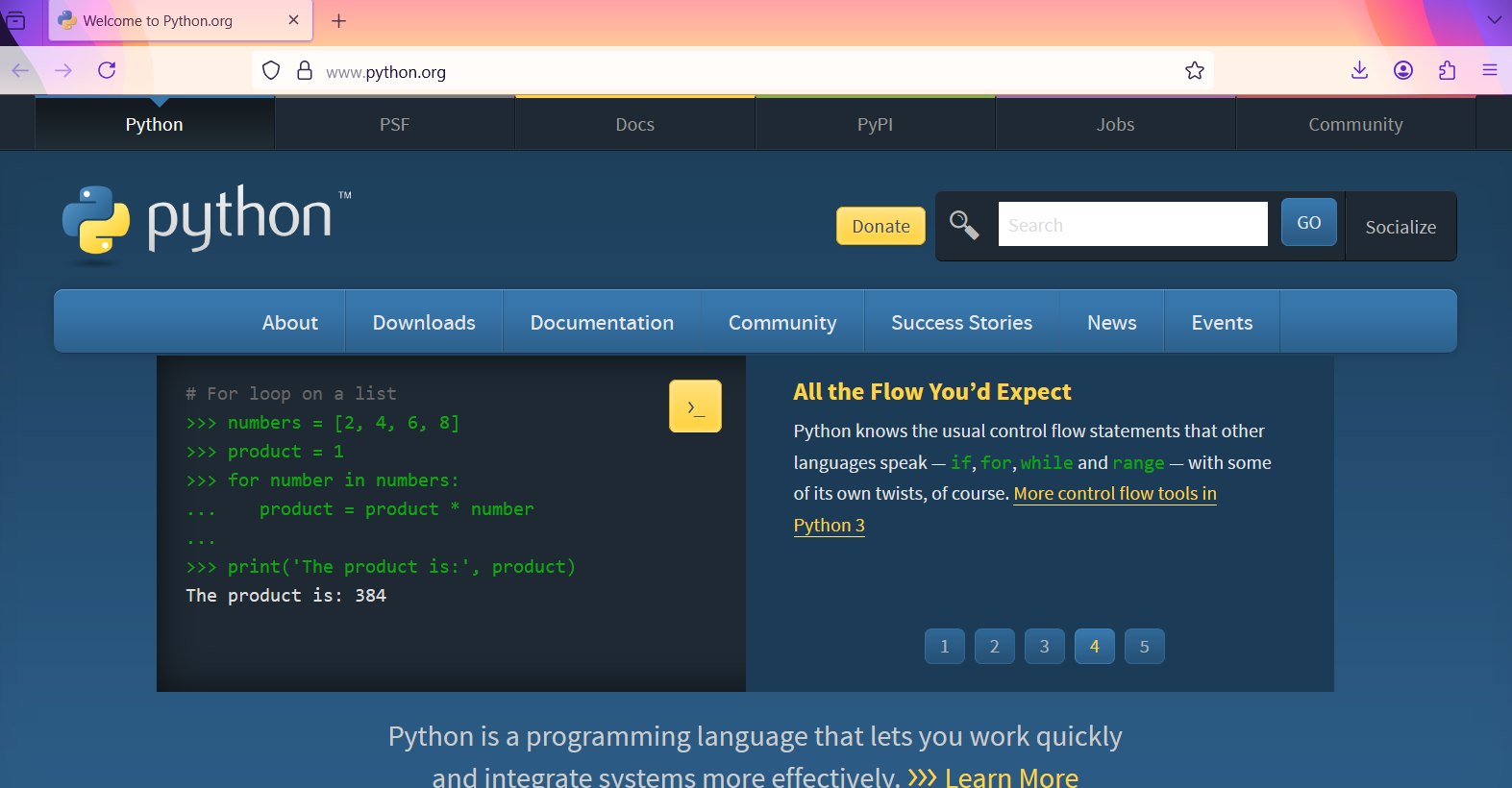Click the yellow Donate button
Viewport: 1512px width, 788px height.
pos(880,226)
